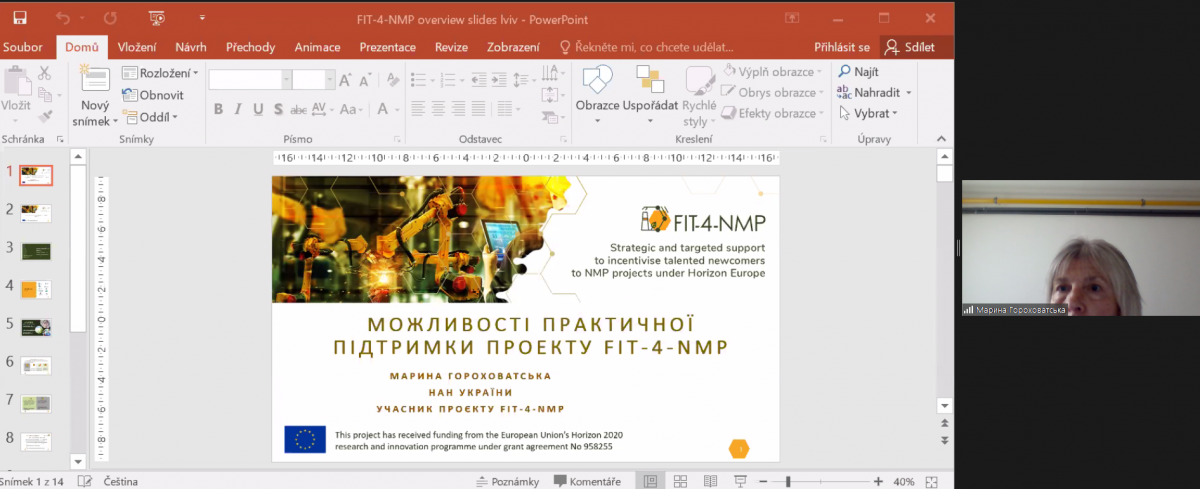Cut selection with the scissors icon
Image resolution: width=1200 pixels, height=489 pixels.
tap(44, 73)
